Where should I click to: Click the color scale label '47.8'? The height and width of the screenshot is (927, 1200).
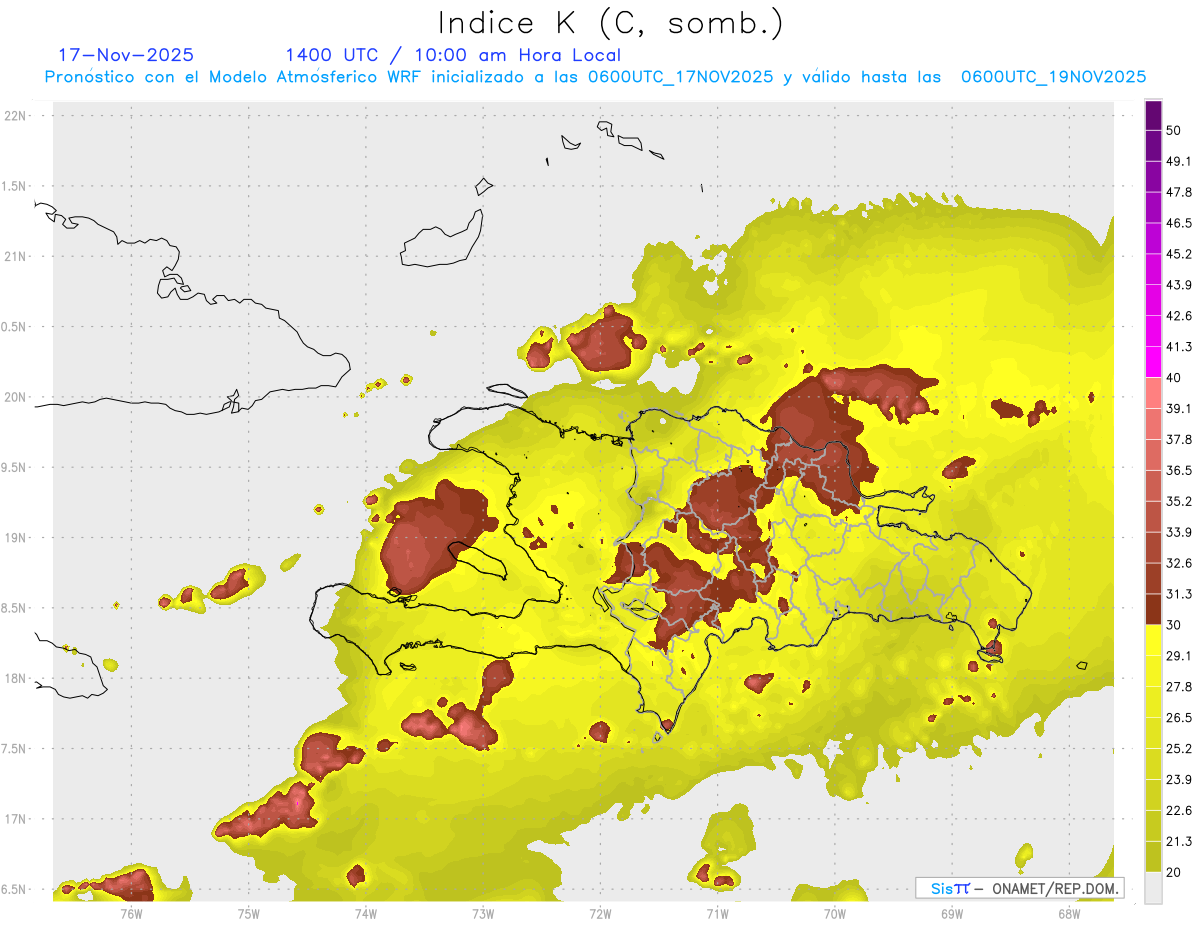click(x=1179, y=192)
